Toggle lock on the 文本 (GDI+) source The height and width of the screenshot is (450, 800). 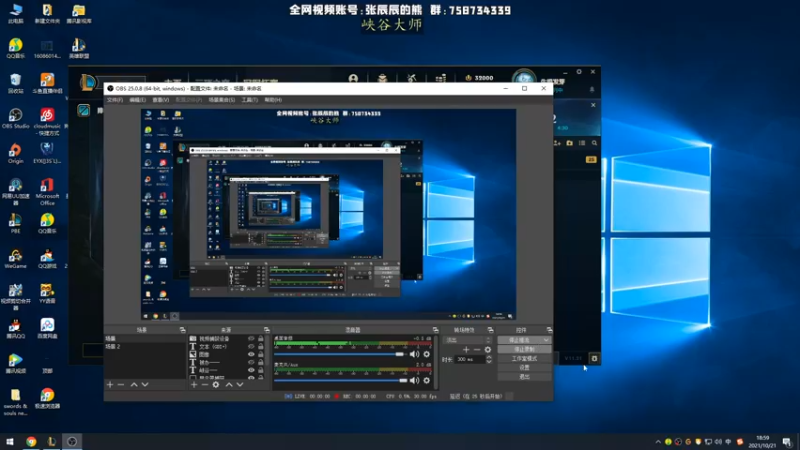pyautogui.click(x=261, y=346)
